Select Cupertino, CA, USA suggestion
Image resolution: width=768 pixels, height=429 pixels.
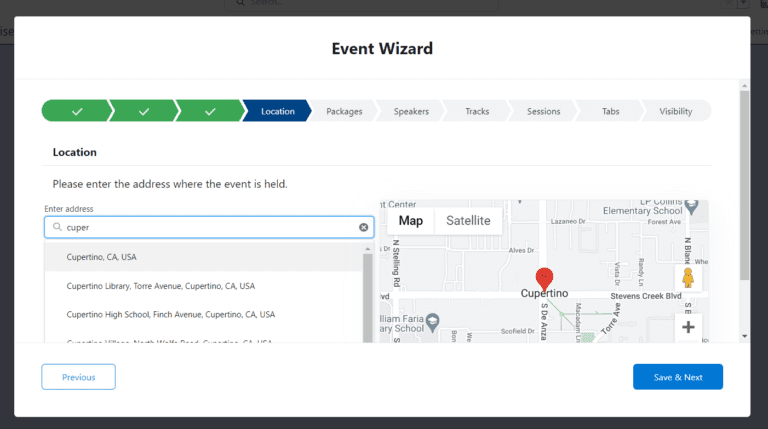click(102, 257)
